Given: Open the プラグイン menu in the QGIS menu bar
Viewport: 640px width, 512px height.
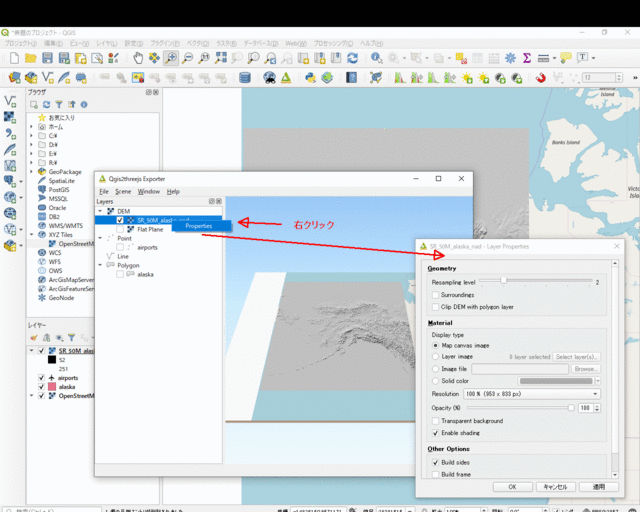Looking at the screenshot, I should pos(165,43).
